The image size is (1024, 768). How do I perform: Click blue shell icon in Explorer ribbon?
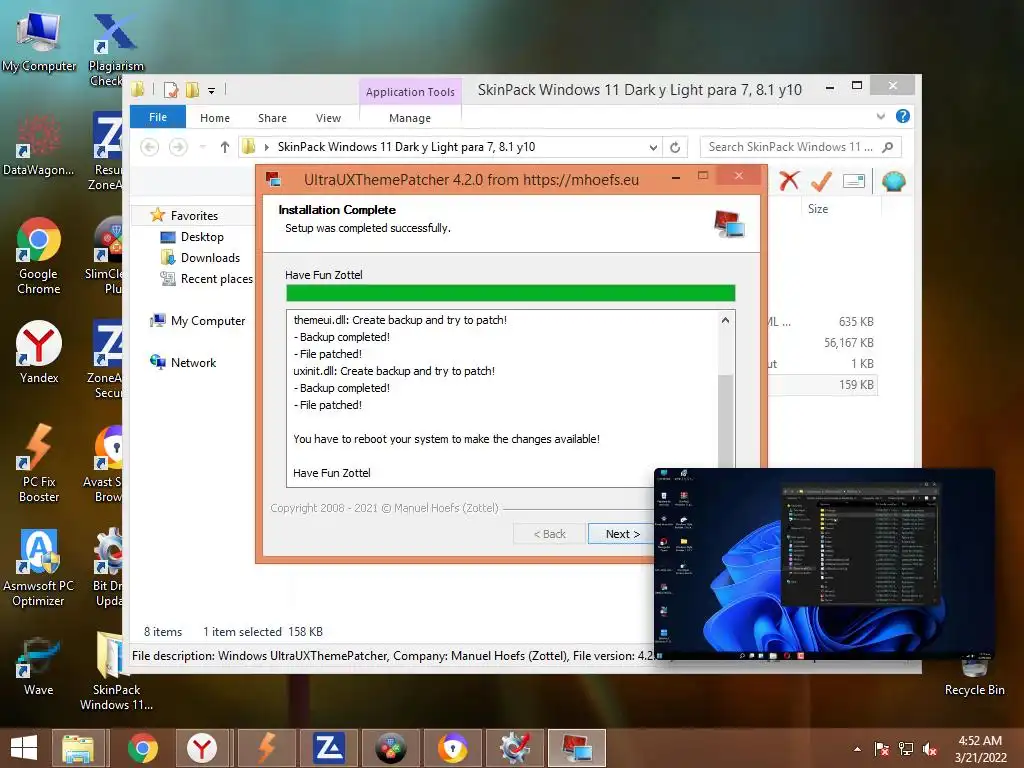pyautogui.click(x=893, y=181)
